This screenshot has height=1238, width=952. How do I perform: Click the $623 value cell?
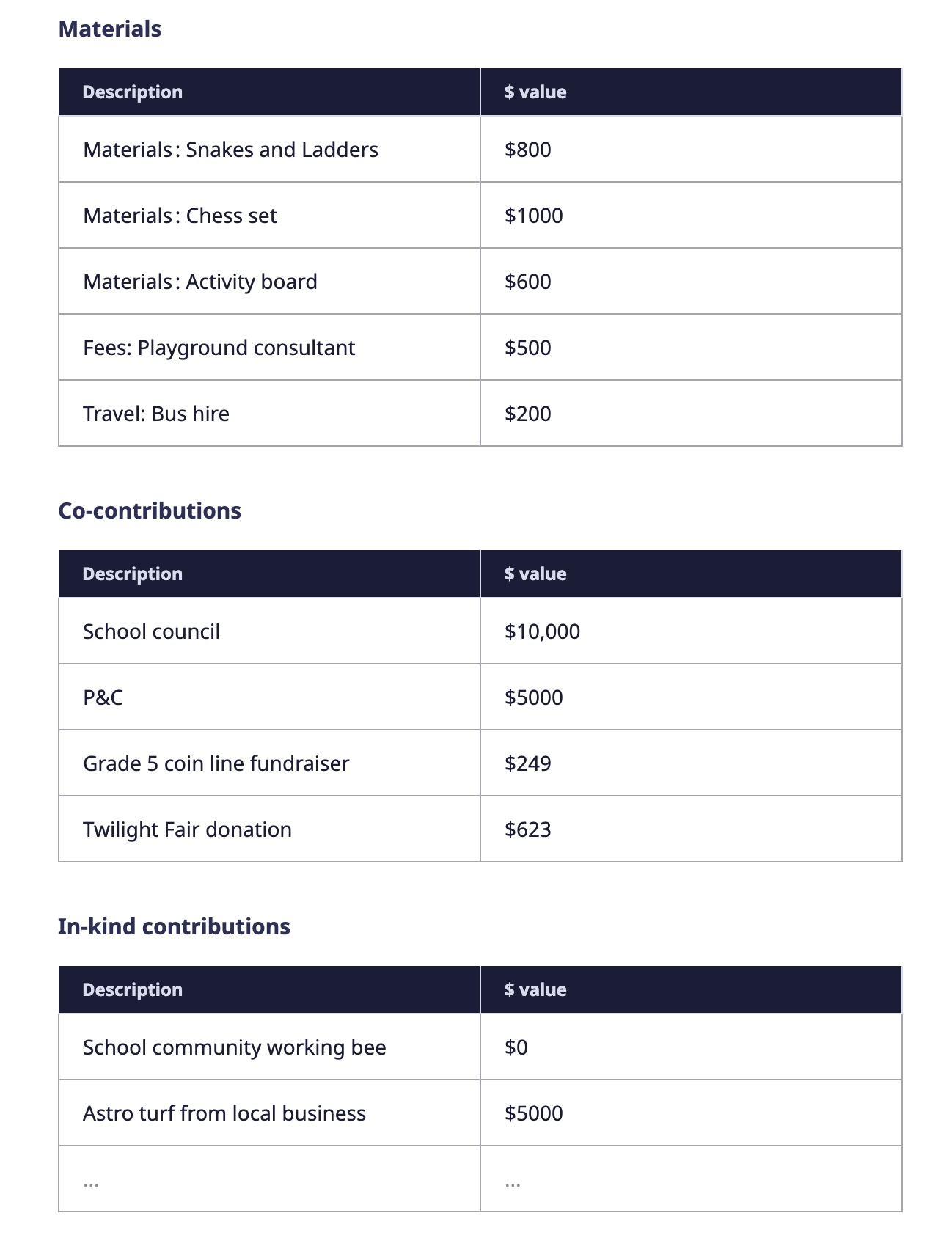pos(528,829)
